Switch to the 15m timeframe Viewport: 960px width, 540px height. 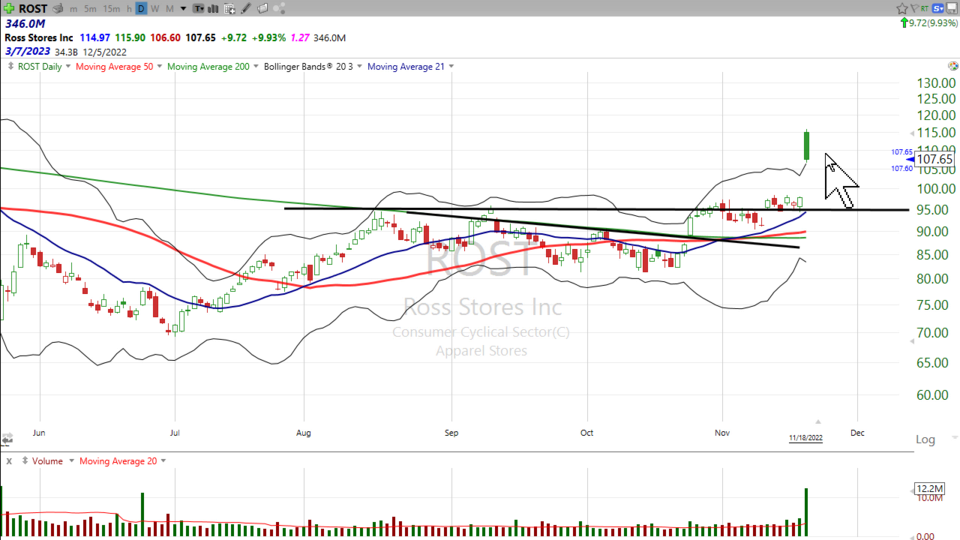111,9
